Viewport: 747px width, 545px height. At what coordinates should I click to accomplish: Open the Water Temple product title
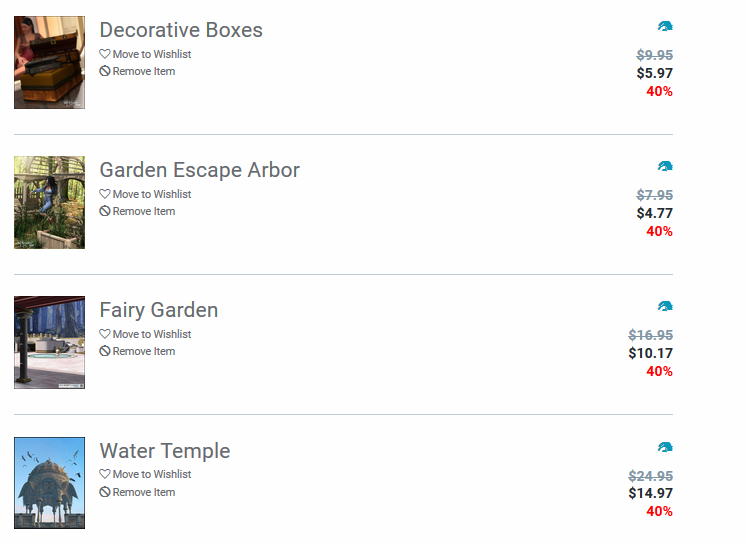164,451
